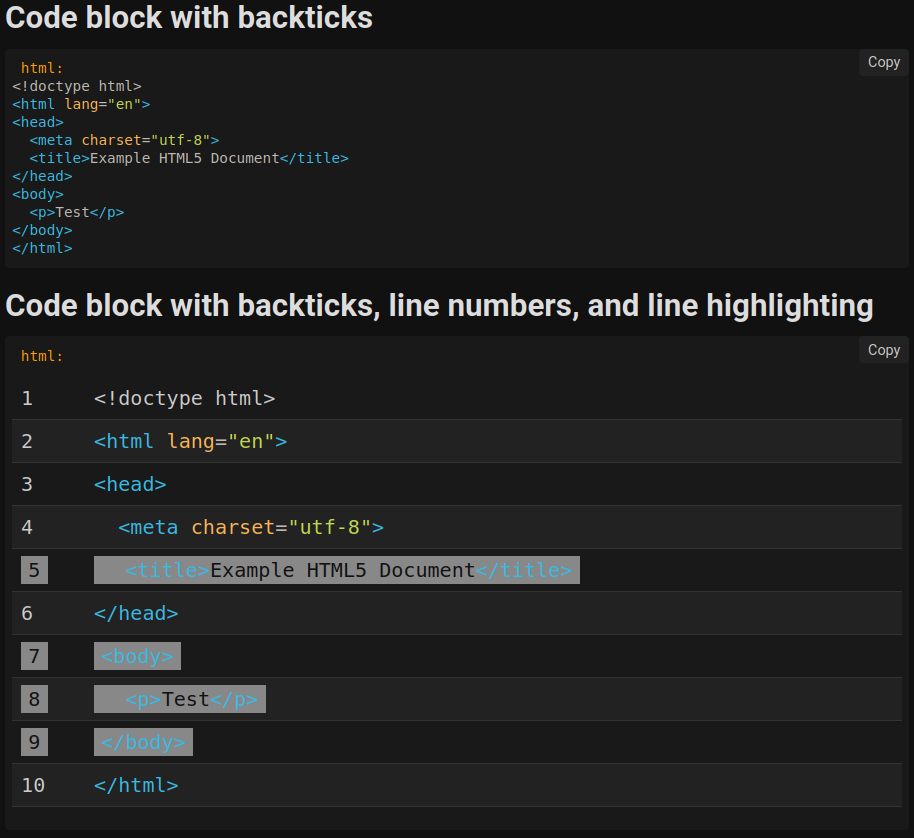914x838 pixels.
Task: Select the highlighted paragraph Test line
Action: [180, 698]
